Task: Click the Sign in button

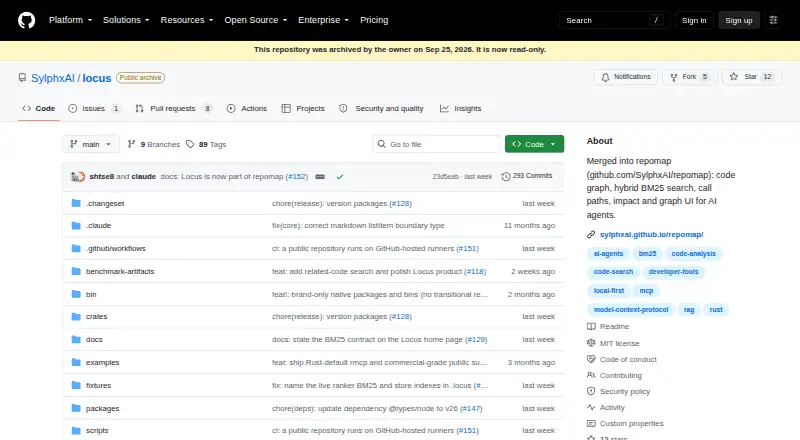Action: coord(694,20)
